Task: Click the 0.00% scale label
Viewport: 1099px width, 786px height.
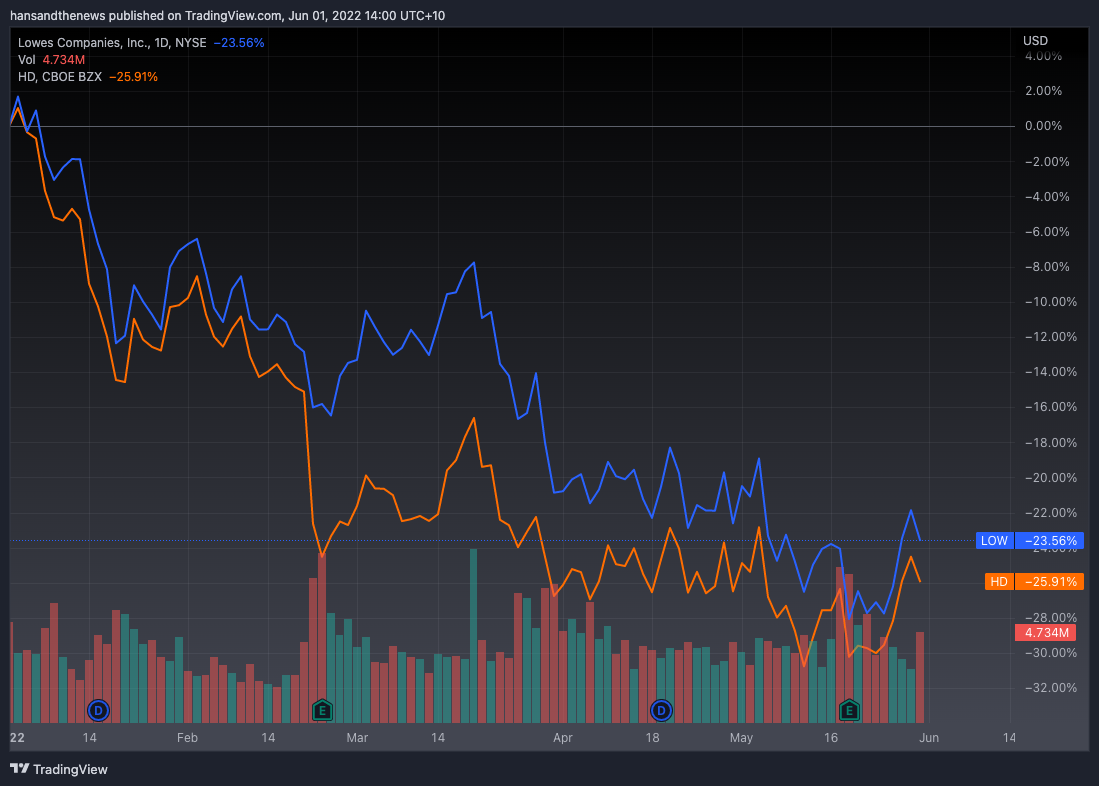Action: 1041,126
